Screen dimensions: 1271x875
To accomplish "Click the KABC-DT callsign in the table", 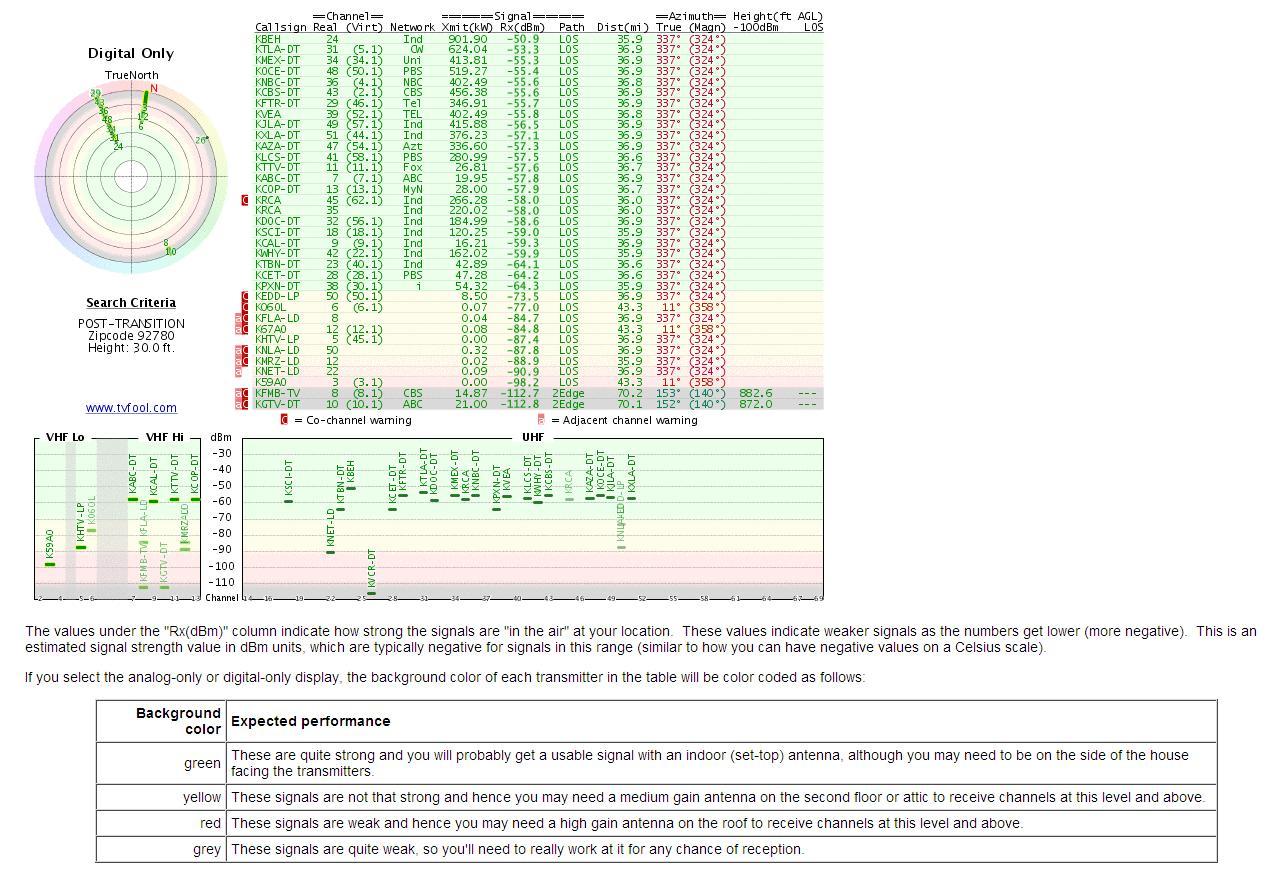I will pos(278,178).
